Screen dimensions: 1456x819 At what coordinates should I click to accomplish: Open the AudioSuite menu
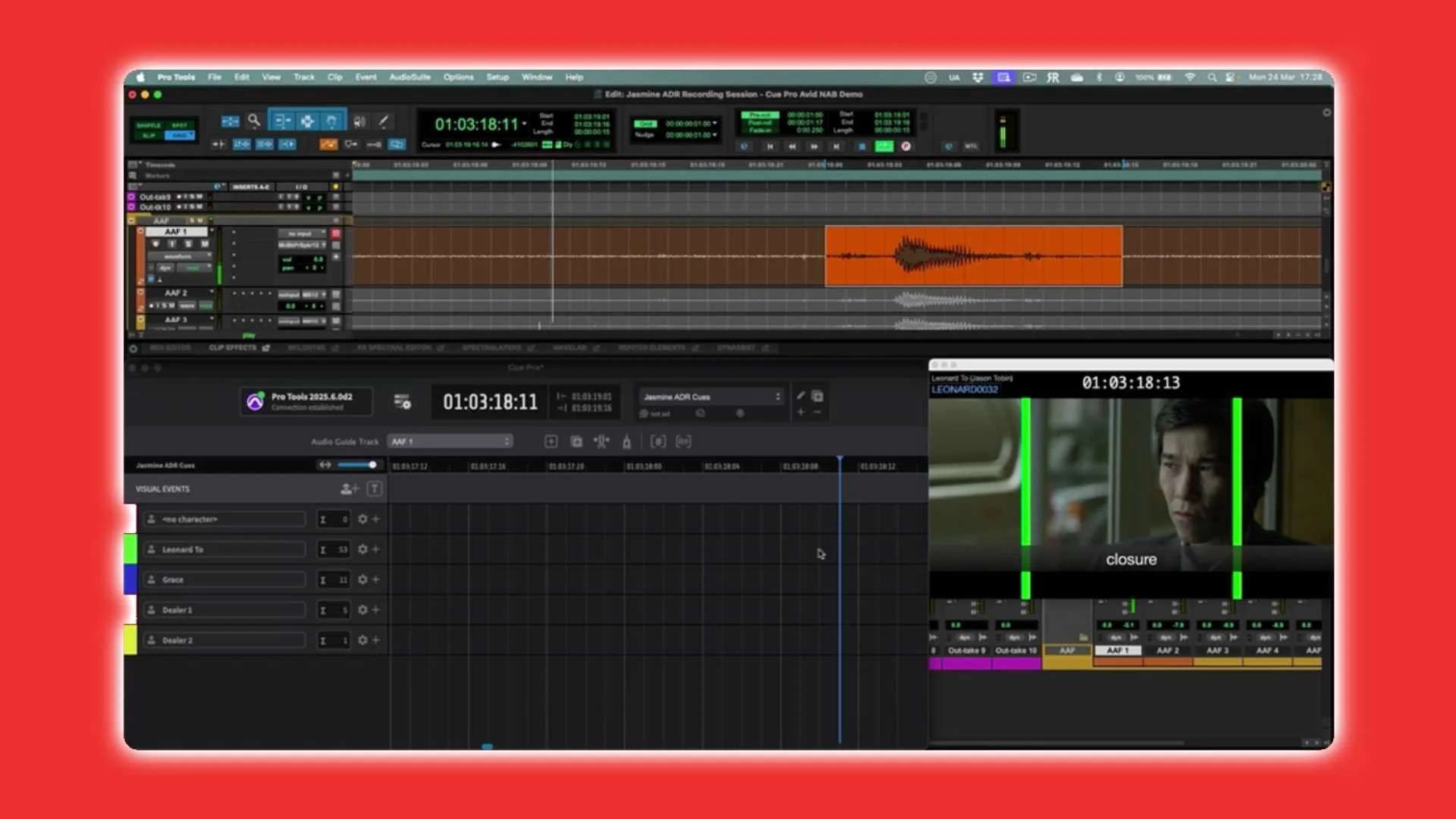[x=409, y=77]
